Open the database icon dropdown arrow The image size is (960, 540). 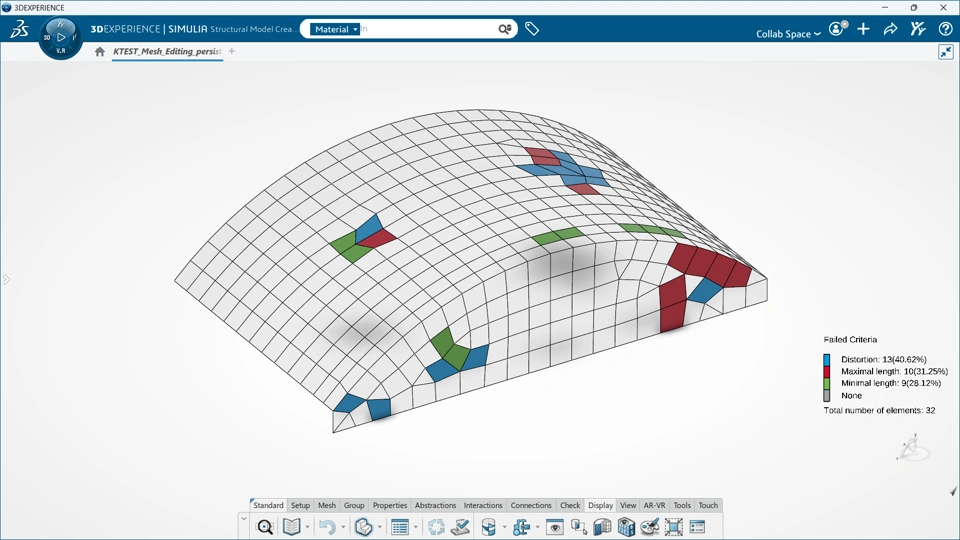pyautogui.click(x=504, y=527)
